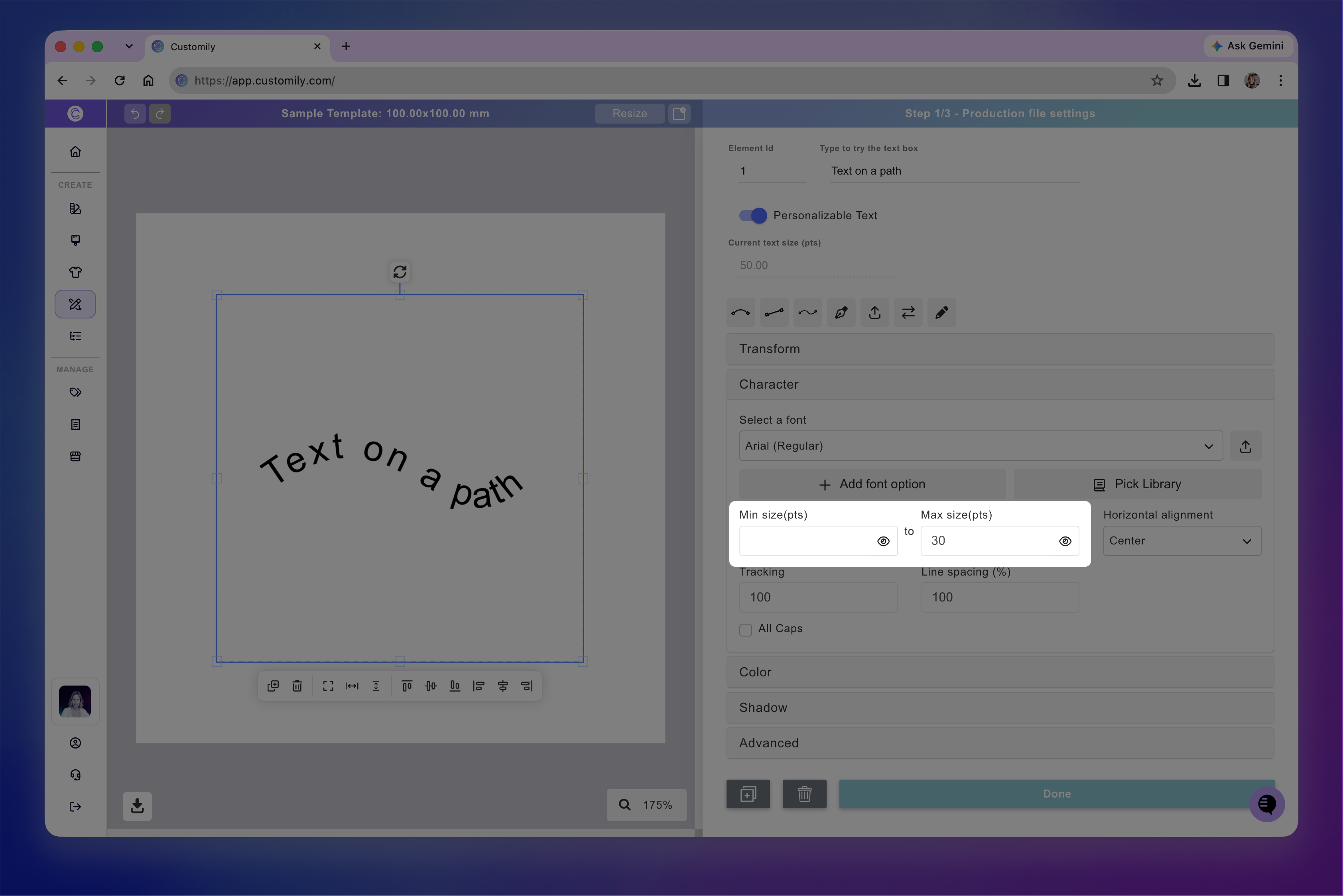Expand the Advanced section
Image resolution: width=1343 pixels, height=896 pixels.
(1000, 743)
